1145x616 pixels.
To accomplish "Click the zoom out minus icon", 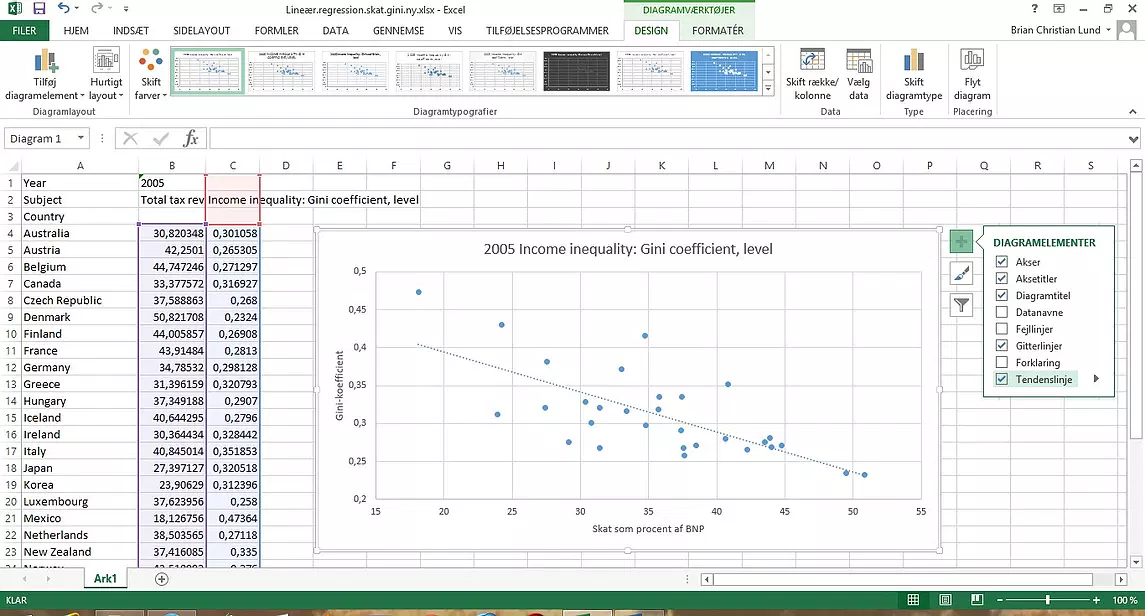I will pyautogui.click(x=1000, y=600).
